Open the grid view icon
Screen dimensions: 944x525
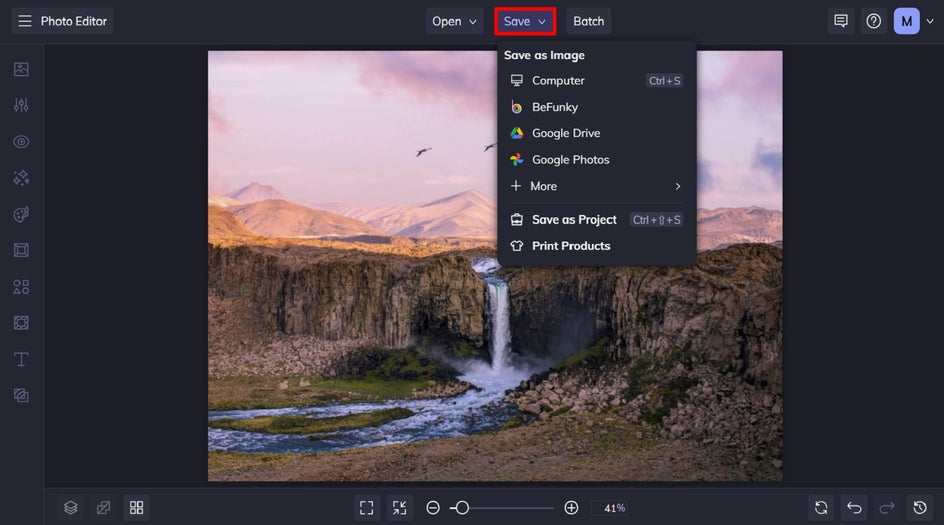(137, 508)
